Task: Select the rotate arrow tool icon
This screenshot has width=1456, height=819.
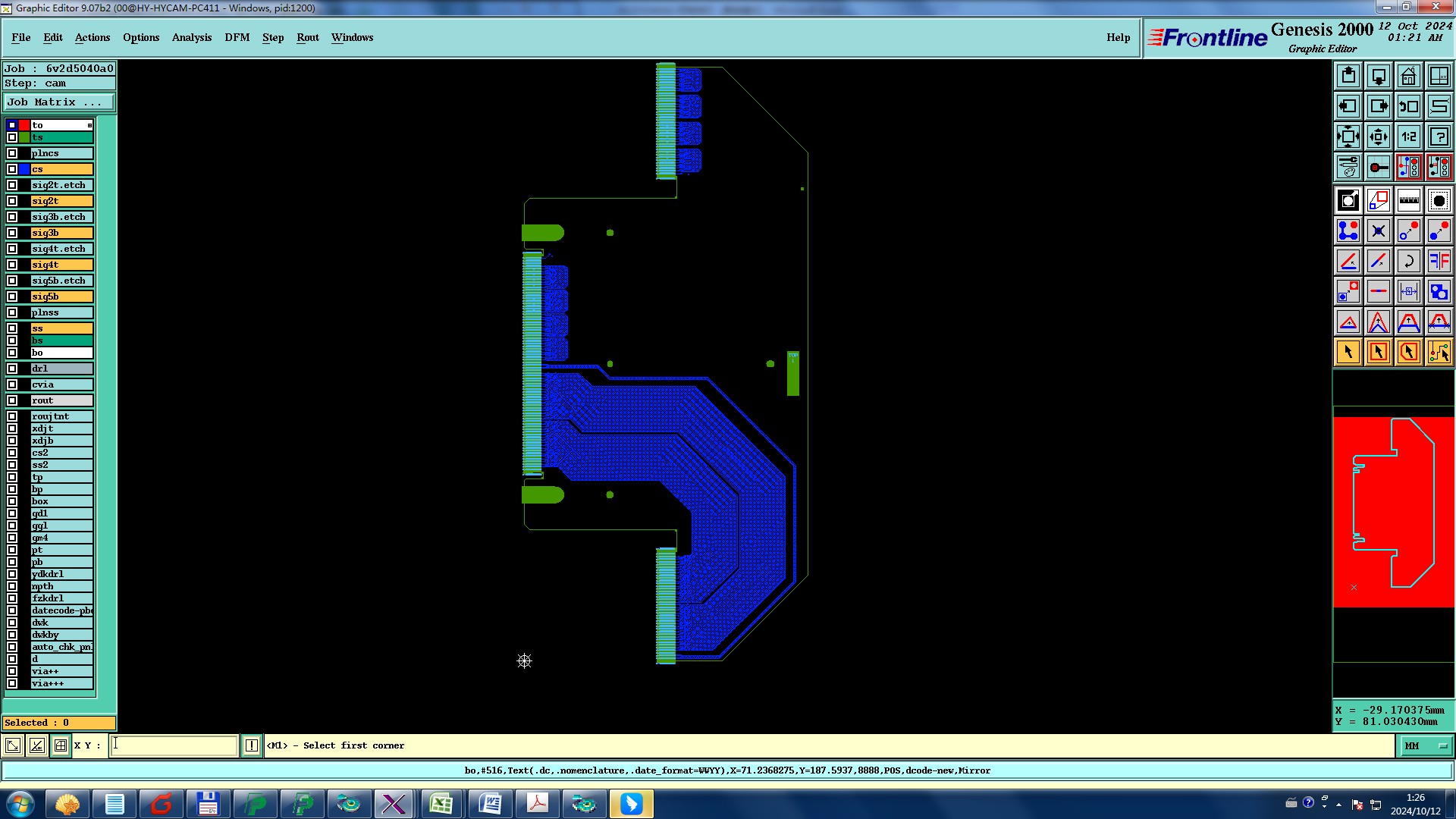Action: coord(1408,262)
